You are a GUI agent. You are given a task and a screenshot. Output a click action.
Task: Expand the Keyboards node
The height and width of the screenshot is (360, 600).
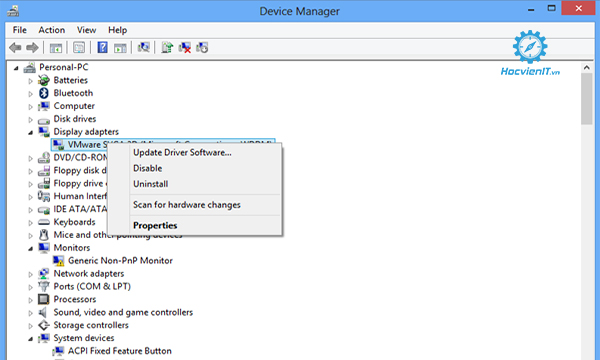coord(31,223)
